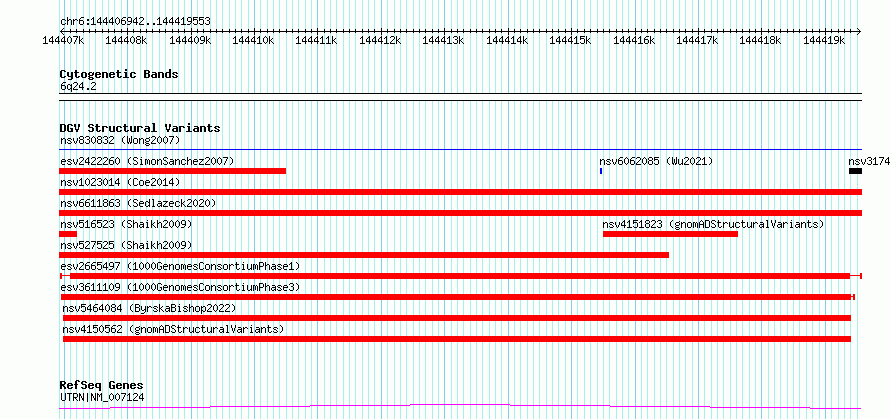
Task: Select the black nsv3174 variant block
Action: tap(855, 171)
